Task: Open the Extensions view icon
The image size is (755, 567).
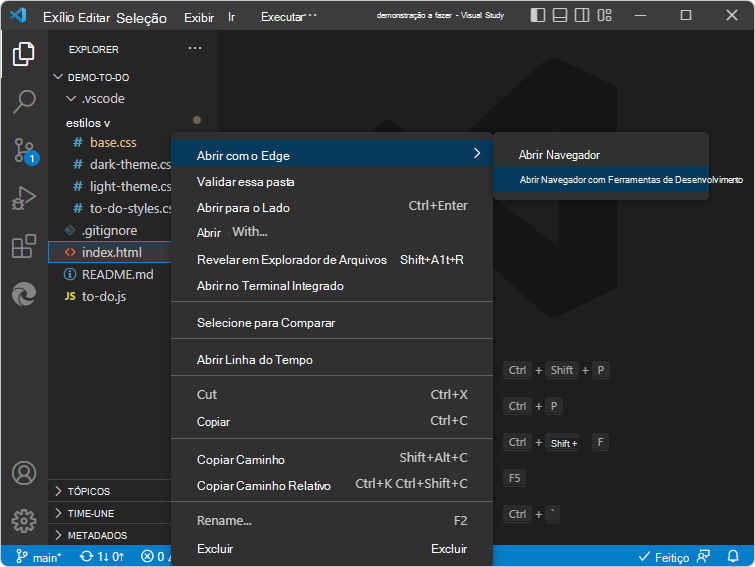Action: (x=24, y=246)
